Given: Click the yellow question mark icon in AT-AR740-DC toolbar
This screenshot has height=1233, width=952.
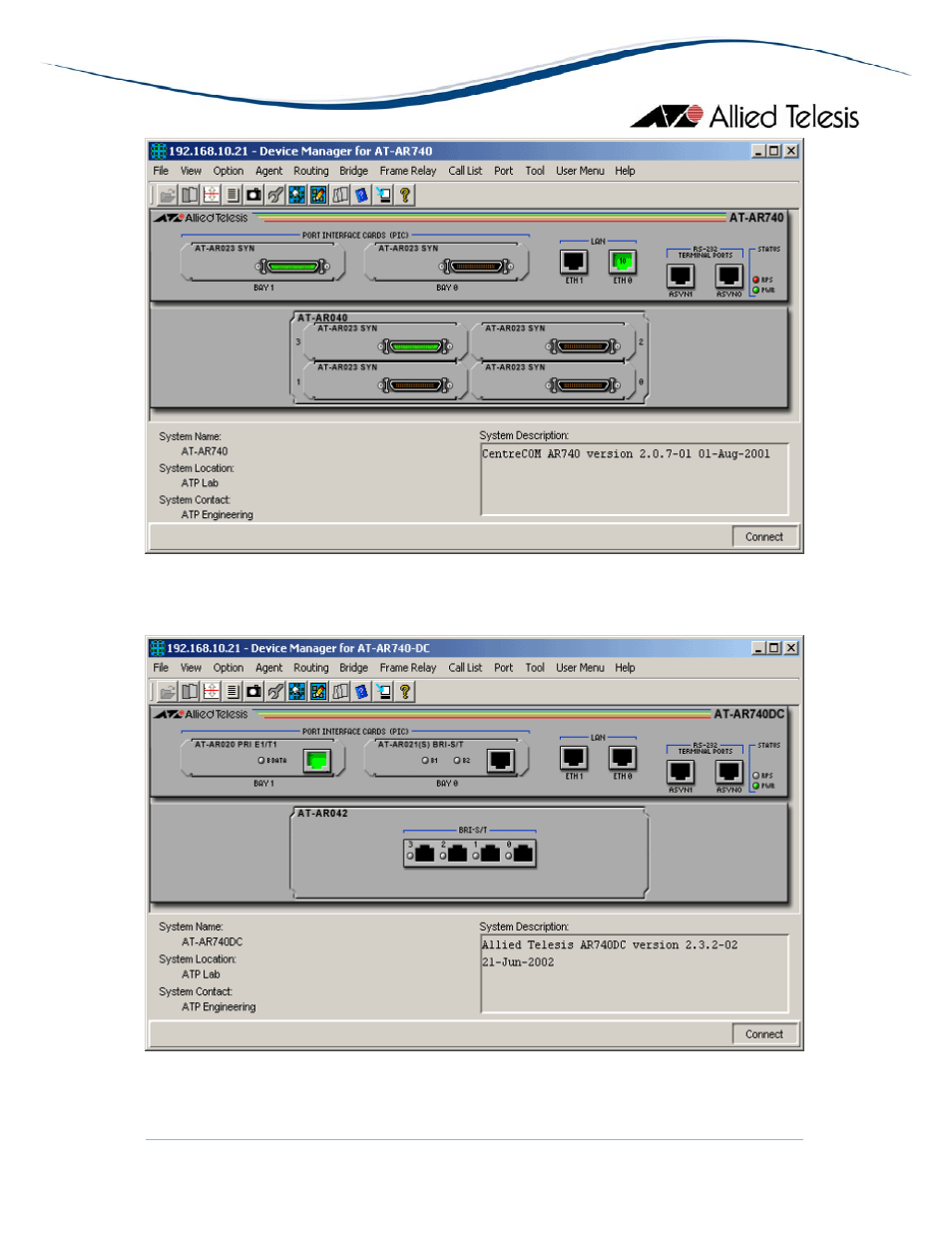Looking at the screenshot, I should pyautogui.click(x=405, y=691).
